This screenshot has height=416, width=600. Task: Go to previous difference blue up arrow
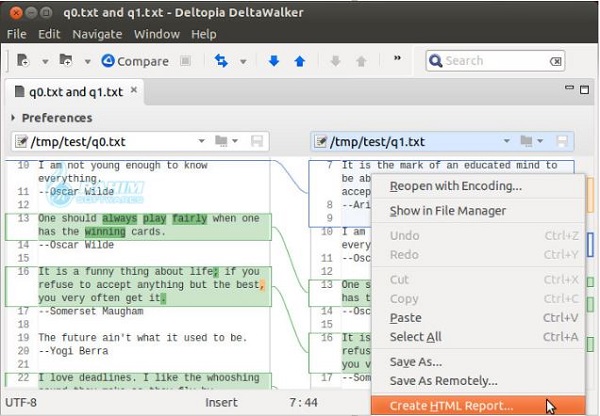click(x=300, y=61)
